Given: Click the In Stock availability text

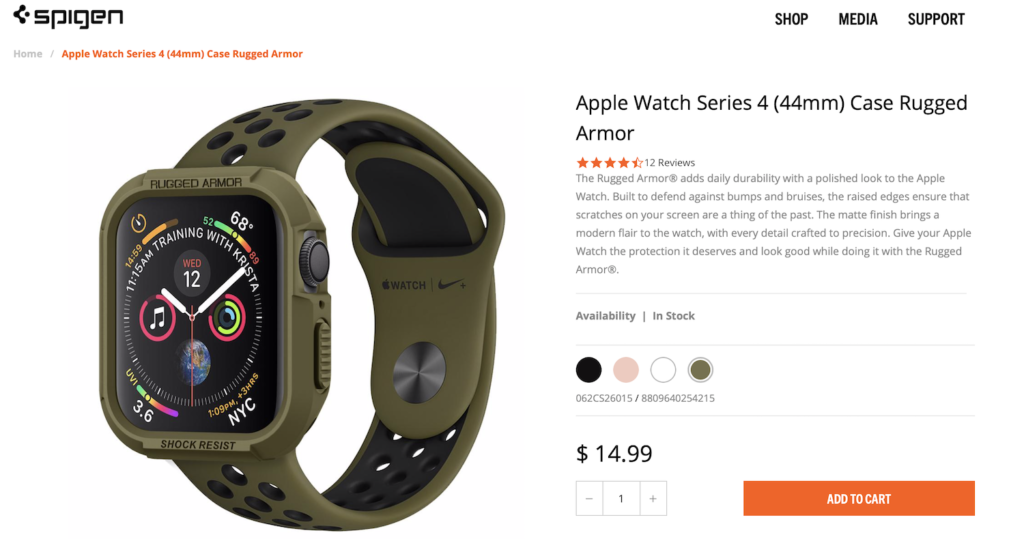Looking at the screenshot, I should click(x=673, y=316).
